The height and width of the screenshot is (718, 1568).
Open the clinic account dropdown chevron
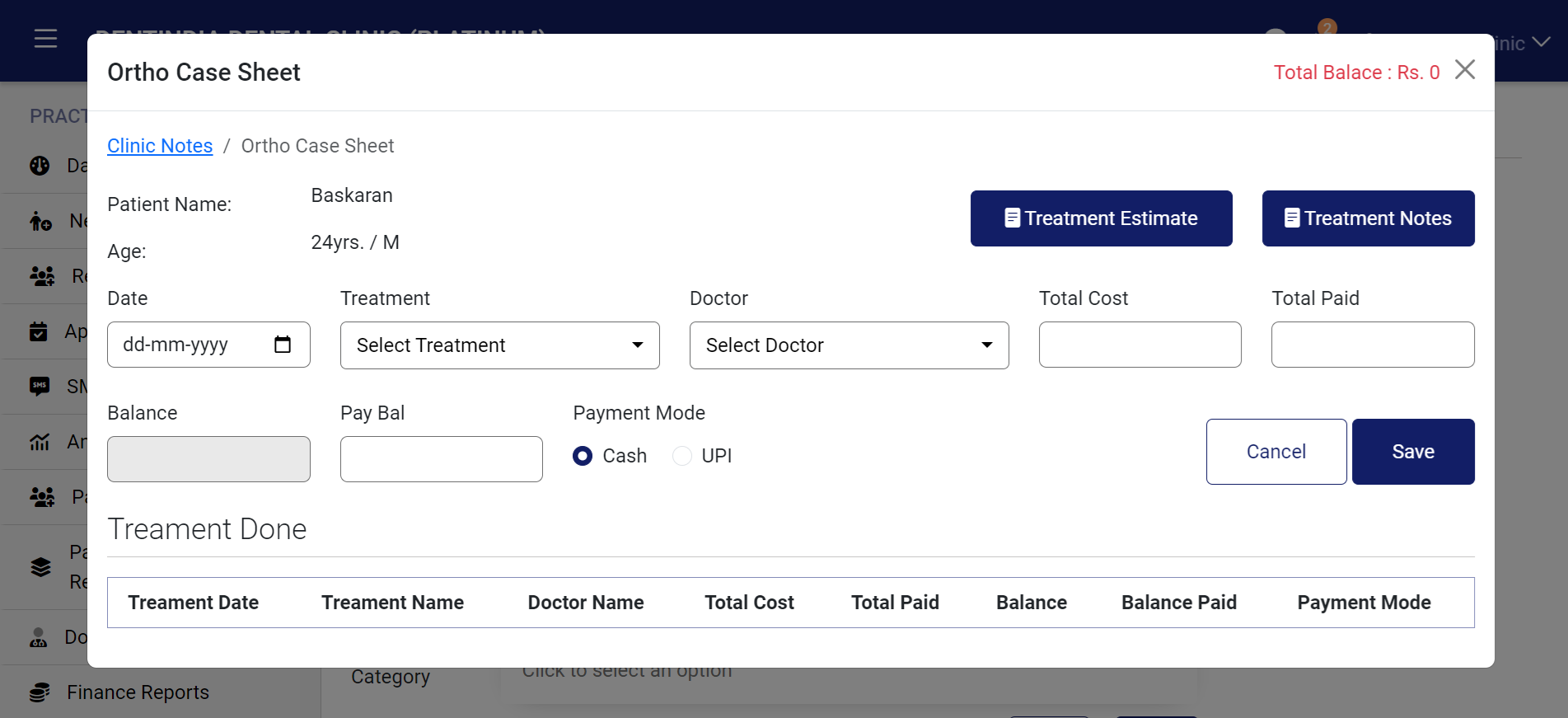pos(1542,42)
